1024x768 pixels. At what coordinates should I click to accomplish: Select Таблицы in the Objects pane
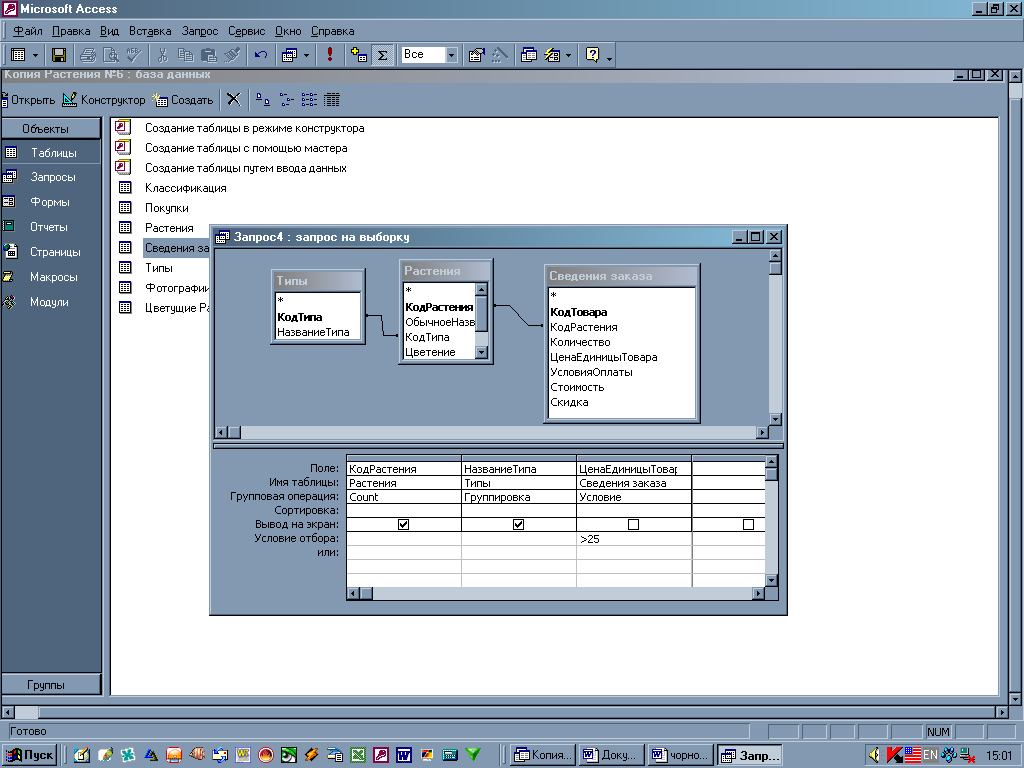51,153
